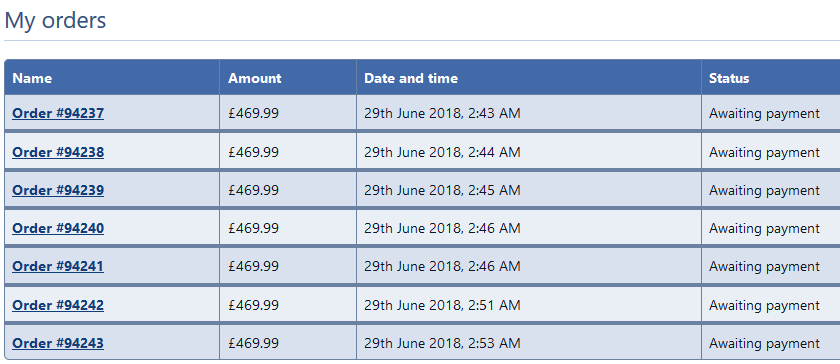840x364 pixels.
Task: Click the date cell showing 2:44 AM
Action: [442, 152]
